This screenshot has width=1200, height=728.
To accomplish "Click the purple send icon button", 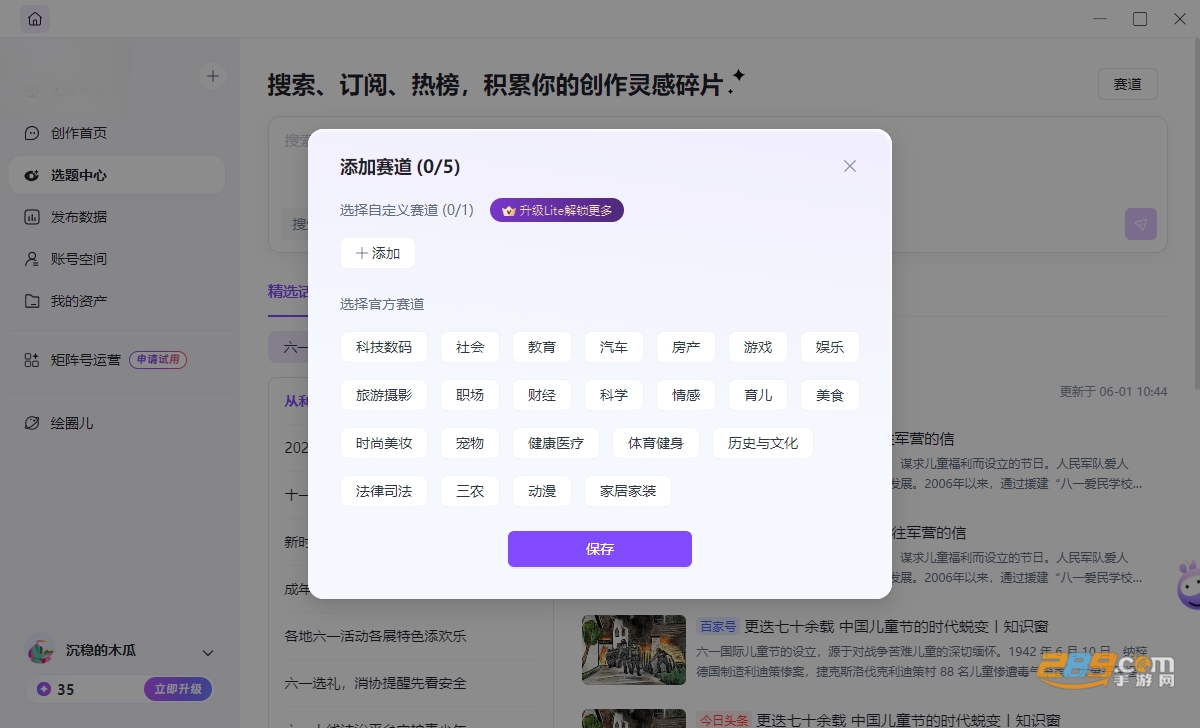I will point(1141,224).
